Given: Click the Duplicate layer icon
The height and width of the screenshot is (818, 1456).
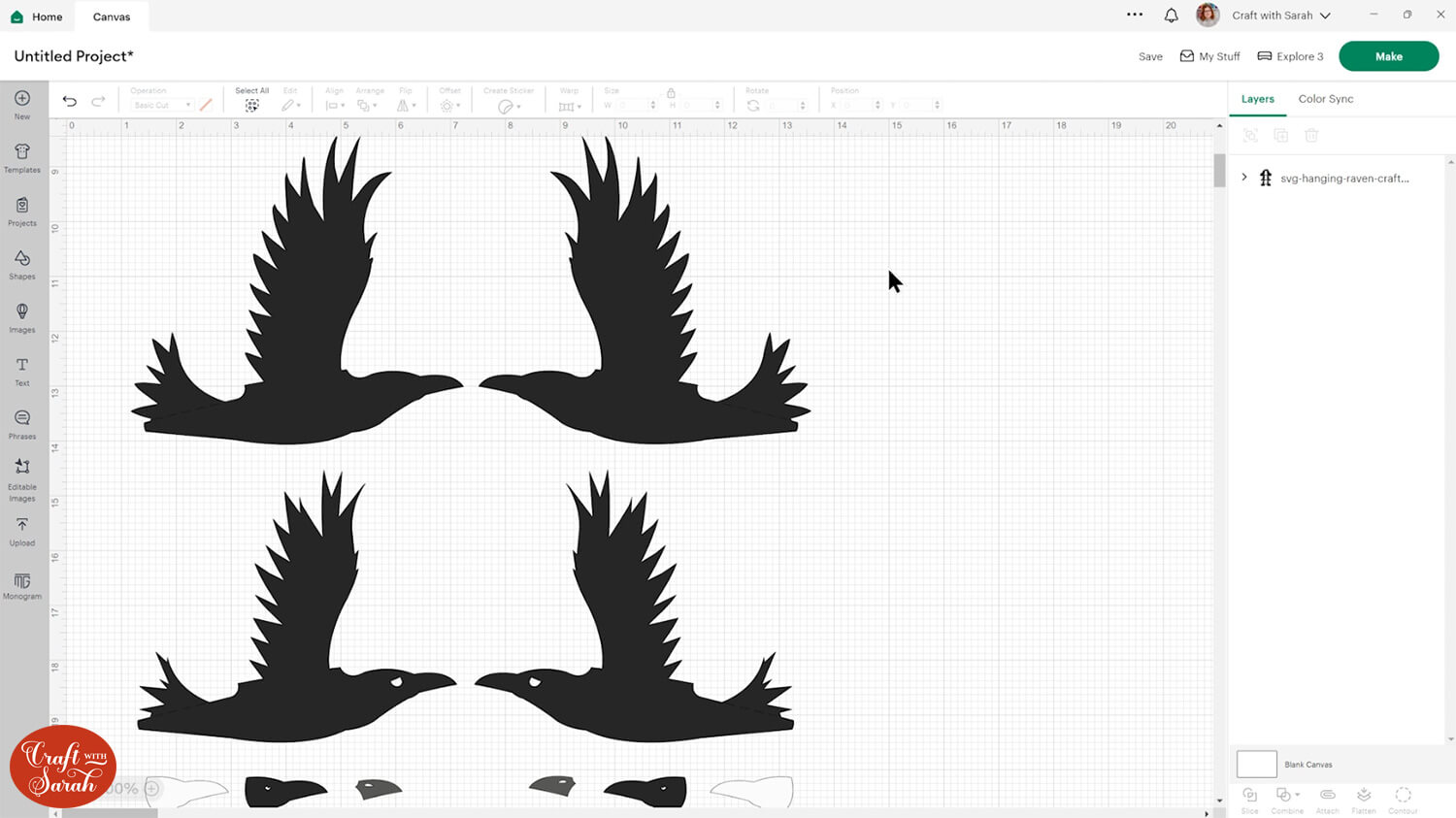Looking at the screenshot, I should point(1281,136).
